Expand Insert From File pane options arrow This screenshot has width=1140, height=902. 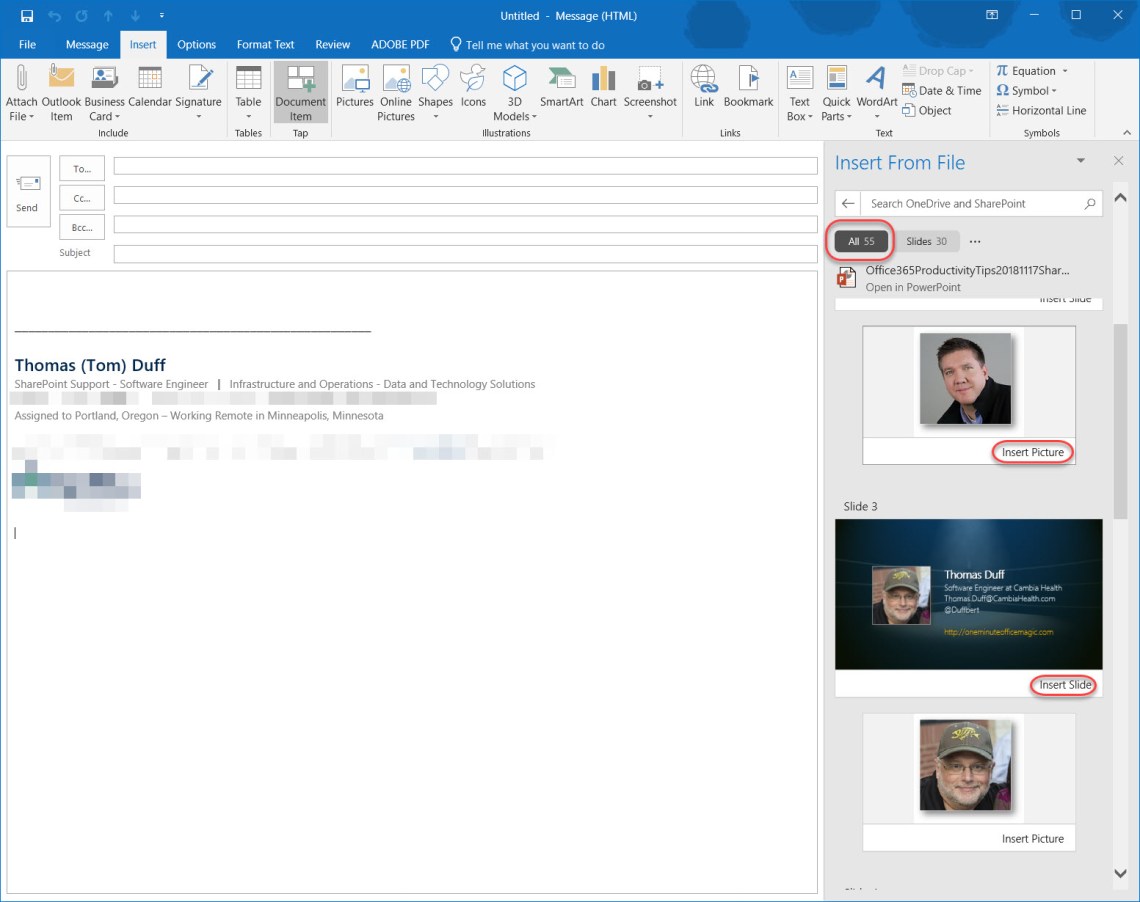click(x=1080, y=161)
